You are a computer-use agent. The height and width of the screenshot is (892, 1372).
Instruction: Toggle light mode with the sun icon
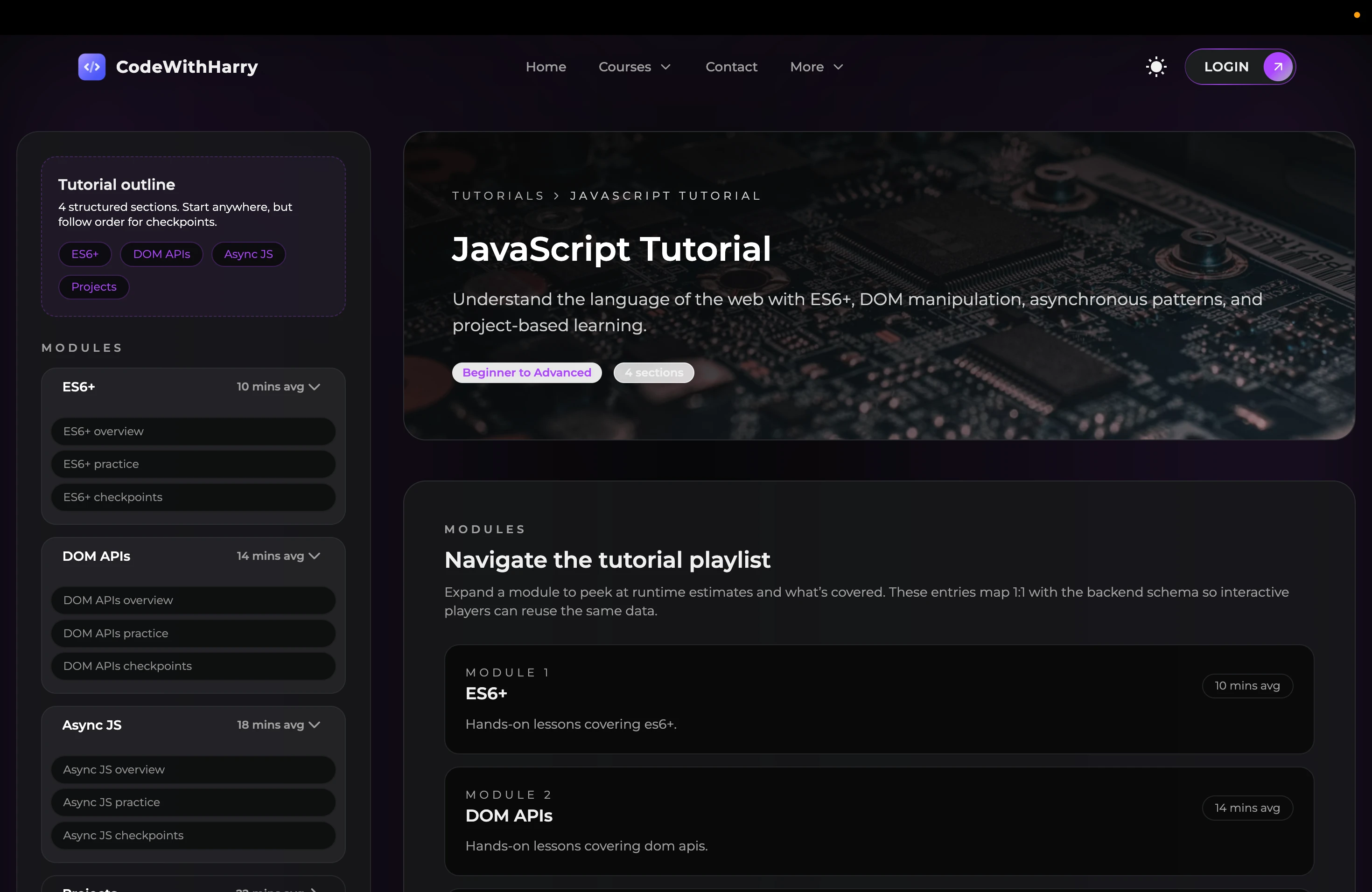pyautogui.click(x=1156, y=66)
